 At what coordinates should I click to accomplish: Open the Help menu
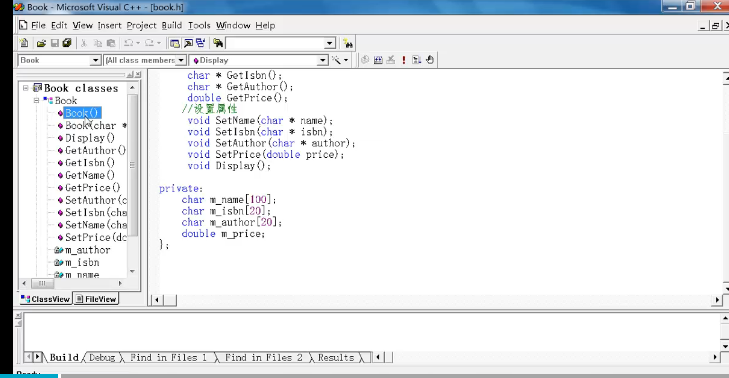265,25
